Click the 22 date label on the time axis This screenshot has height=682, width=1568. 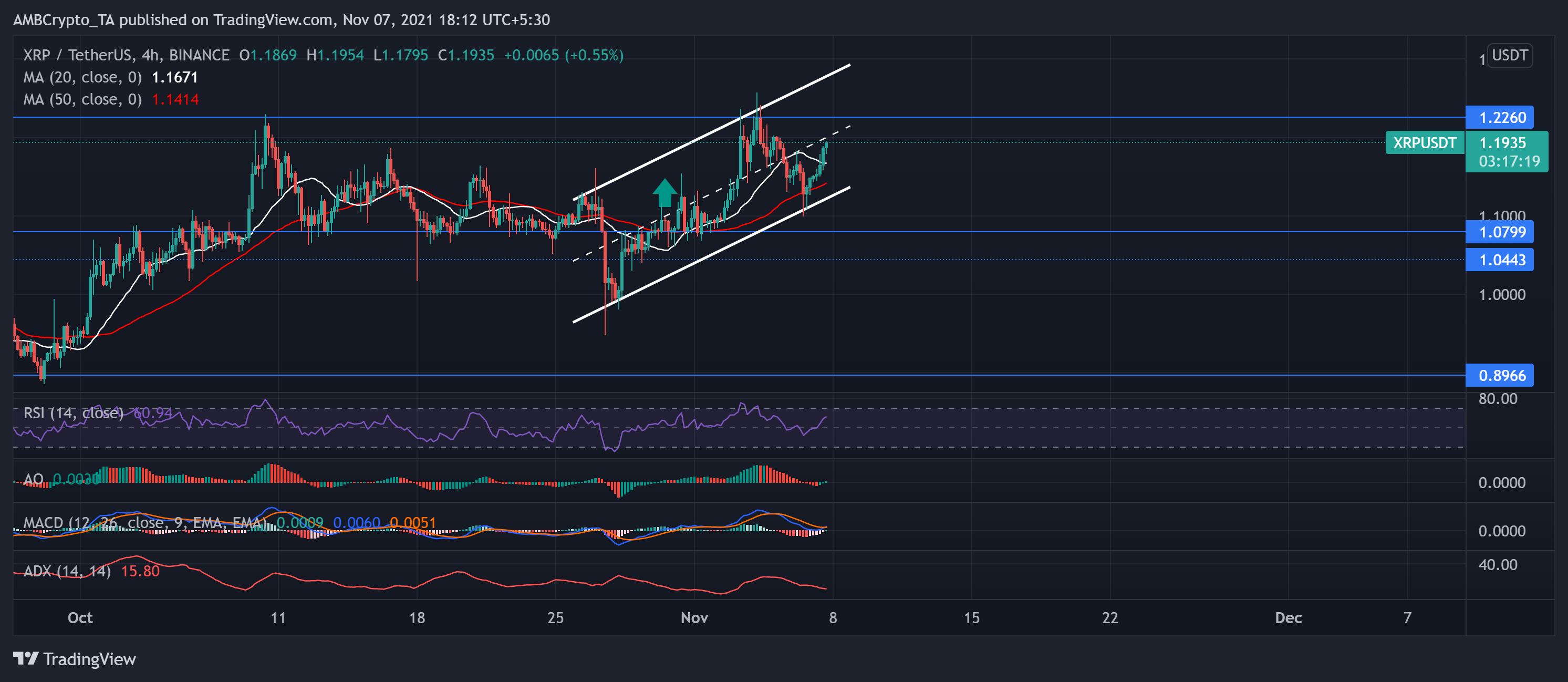[x=1109, y=618]
